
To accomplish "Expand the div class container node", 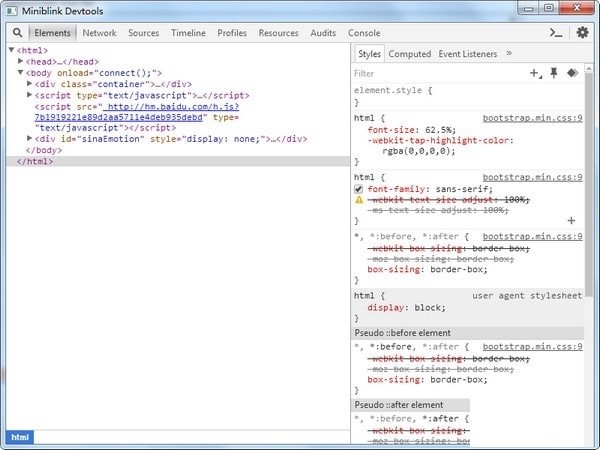I will pyautogui.click(x=30, y=84).
